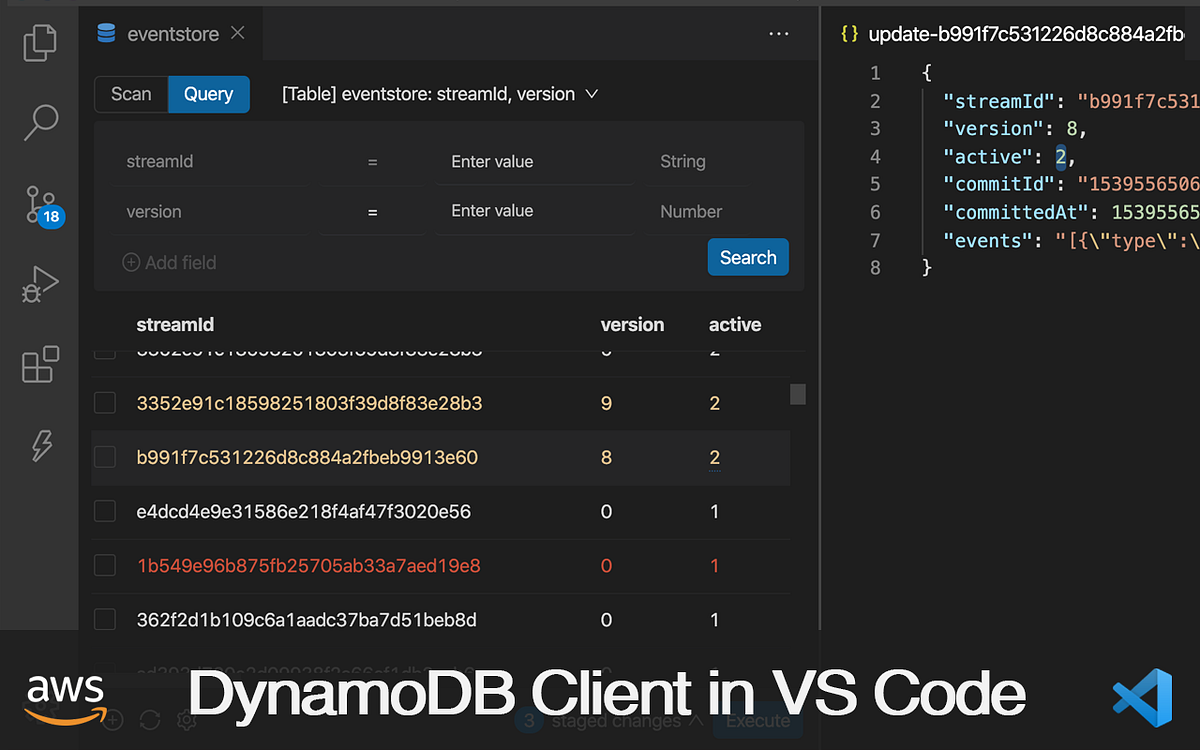This screenshot has height=750, width=1200.
Task: Click the "events" line in JSON editor
Action: click(1071, 240)
